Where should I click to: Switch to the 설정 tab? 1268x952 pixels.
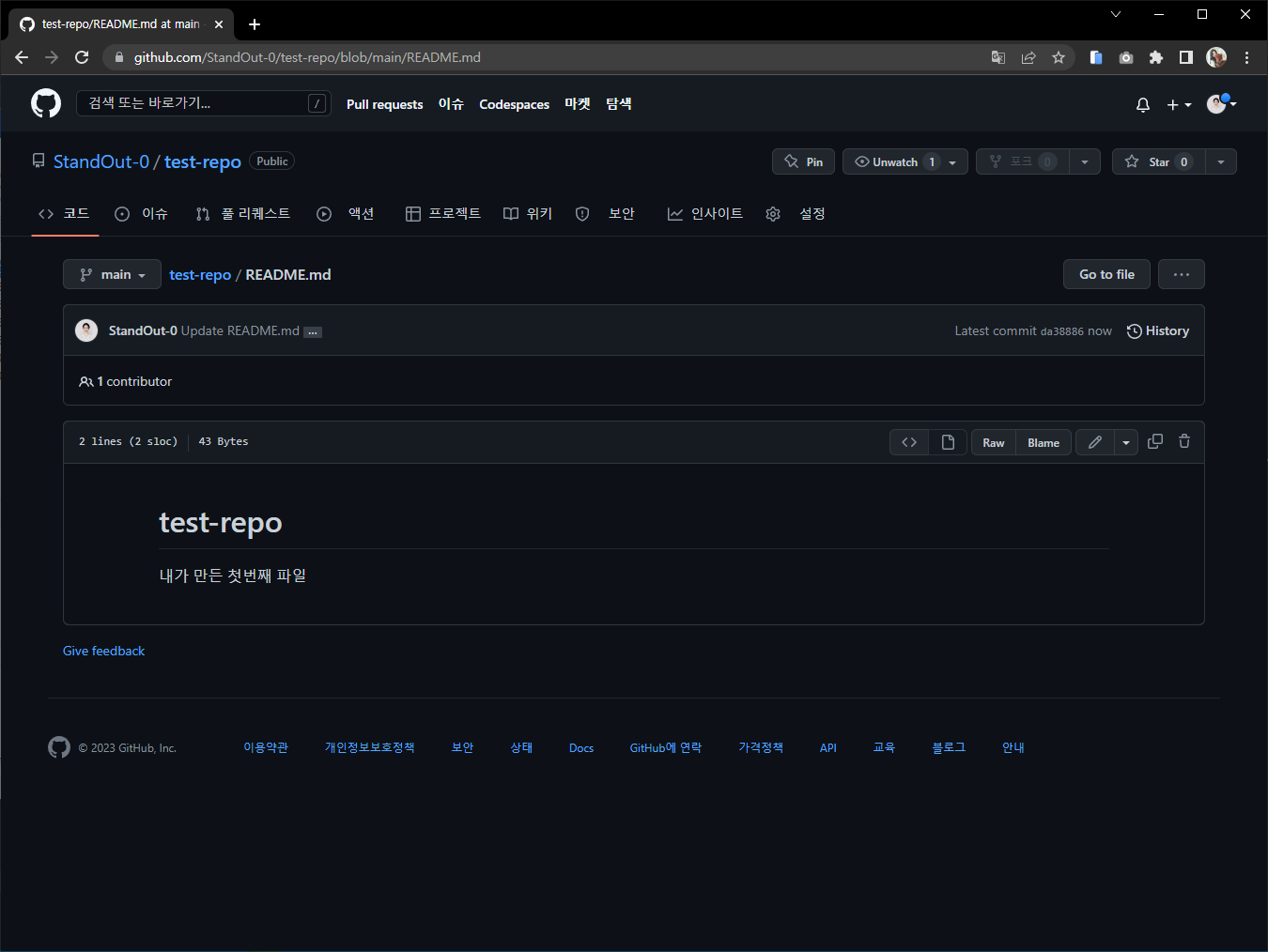coord(796,214)
